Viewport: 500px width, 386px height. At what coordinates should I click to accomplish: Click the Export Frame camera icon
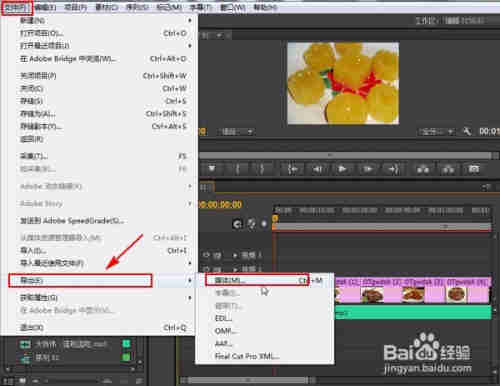tap(474, 169)
